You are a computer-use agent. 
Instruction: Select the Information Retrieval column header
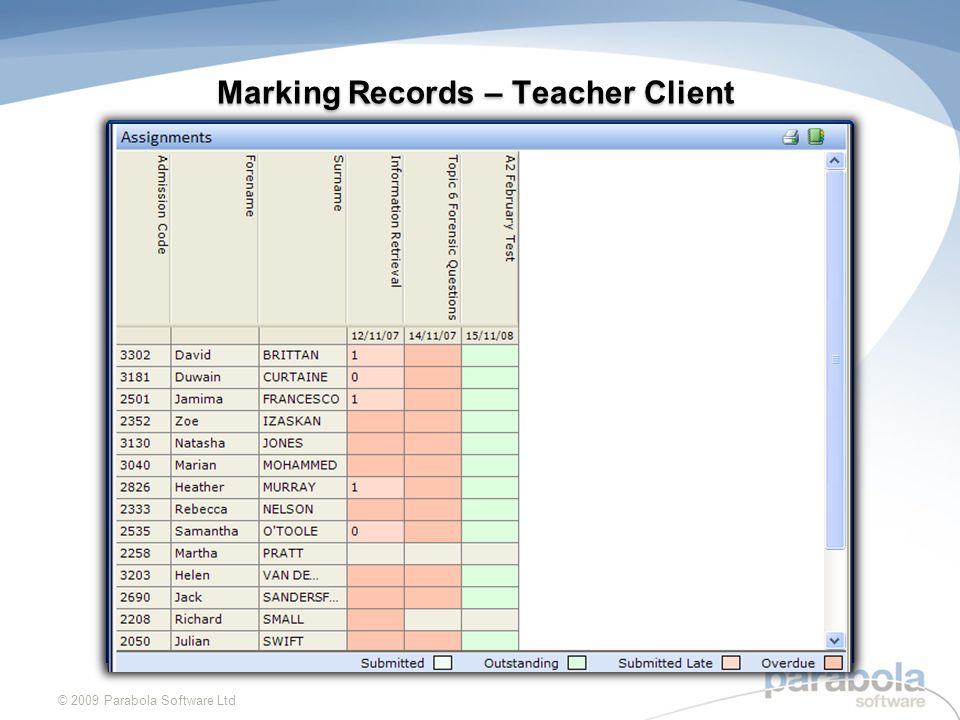(375, 238)
